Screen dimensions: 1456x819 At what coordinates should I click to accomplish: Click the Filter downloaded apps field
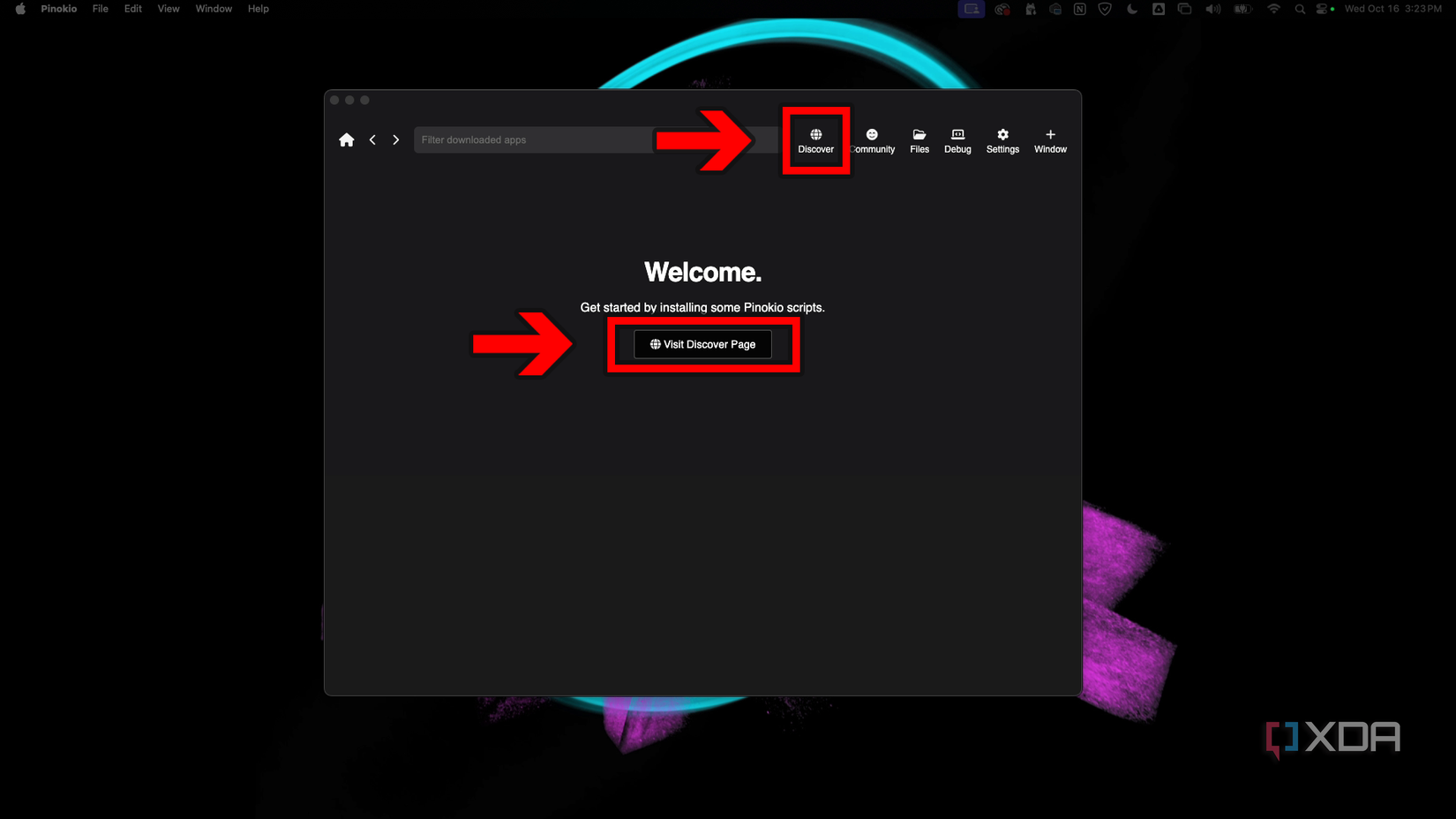596,139
